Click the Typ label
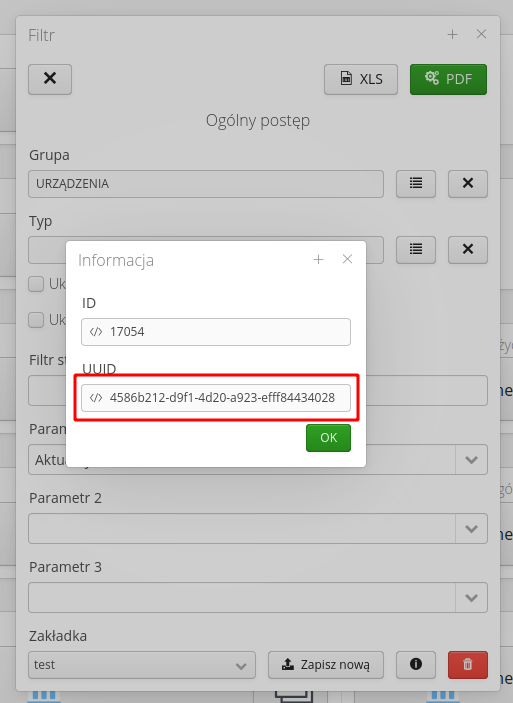This screenshot has width=513, height=703. 40,221
